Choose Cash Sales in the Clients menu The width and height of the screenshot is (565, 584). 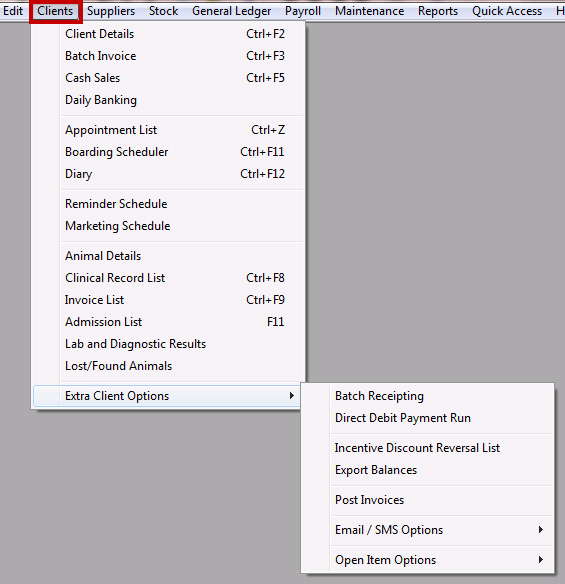[x=168, y=78]
